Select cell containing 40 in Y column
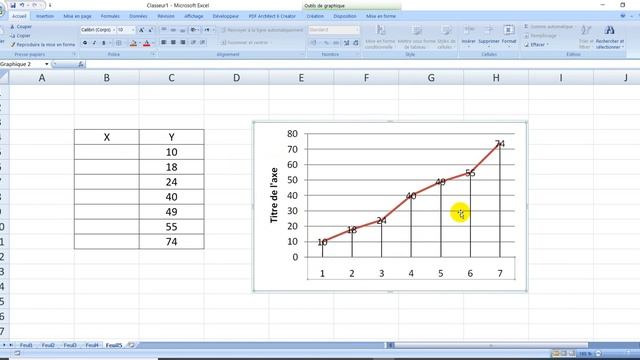Viewport: 640px width, 360px height. point(171,197)
